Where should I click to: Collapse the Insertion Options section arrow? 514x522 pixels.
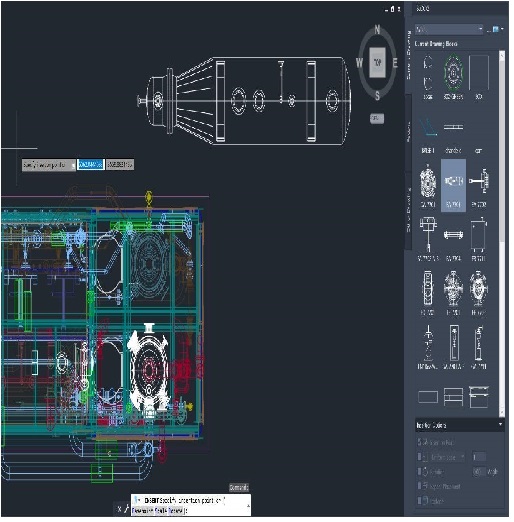point(500,424)
